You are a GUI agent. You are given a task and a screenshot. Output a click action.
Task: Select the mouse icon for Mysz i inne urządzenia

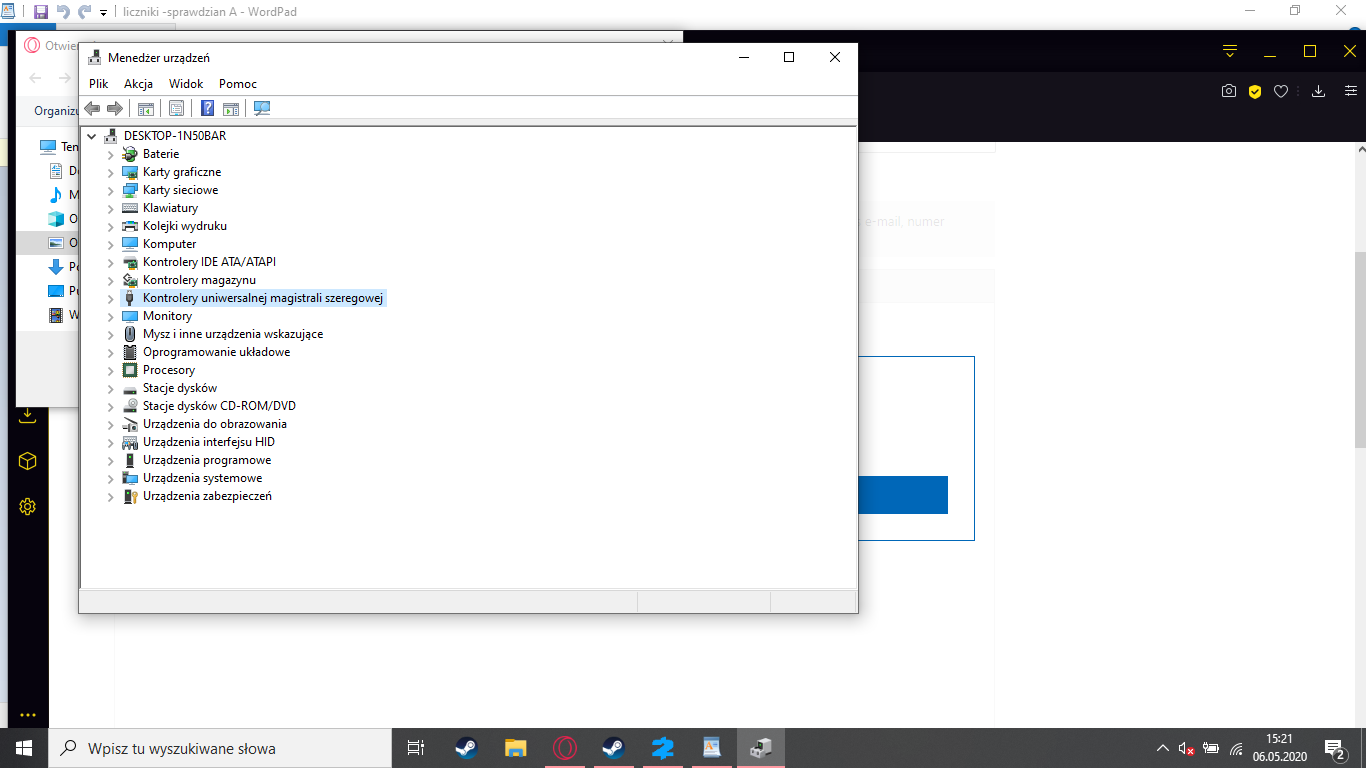click(x=129, y=334)
